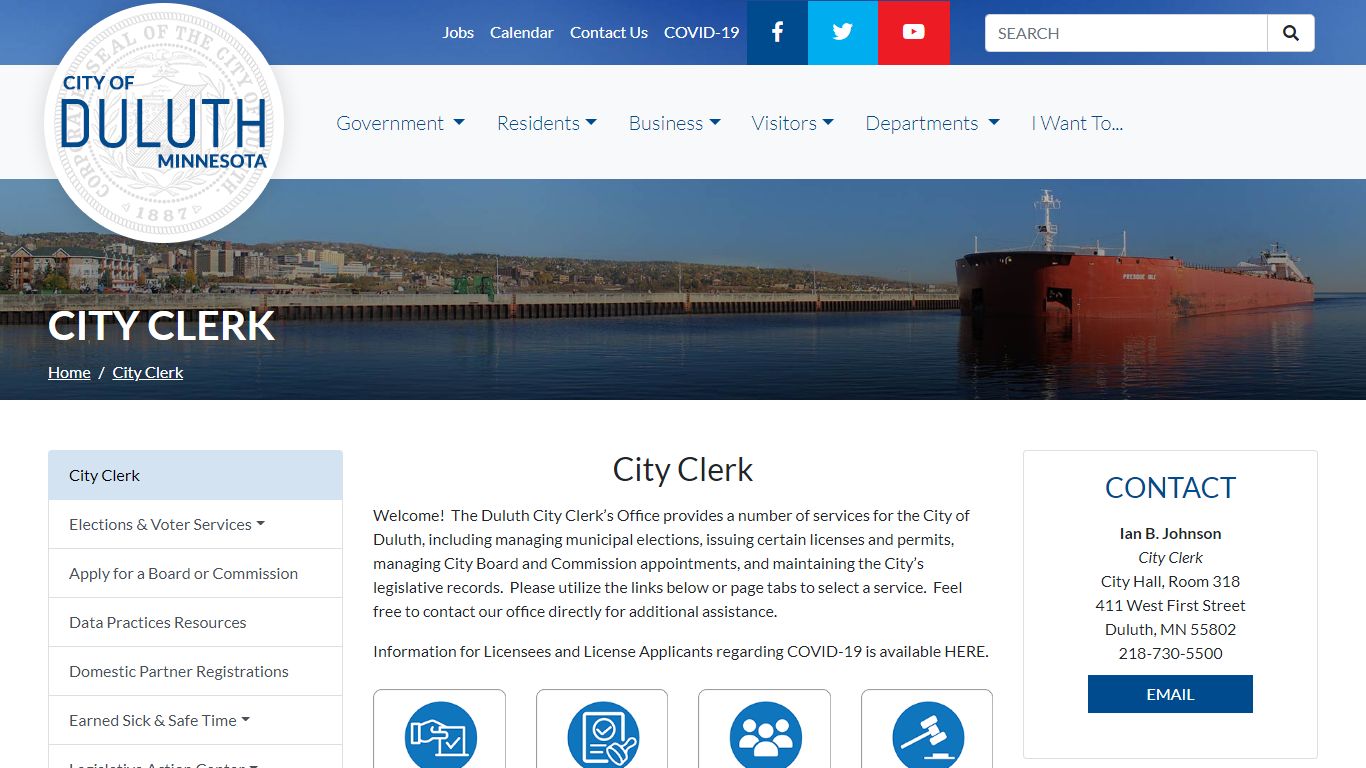Expand Earned Sick & Safe Time item

195,720
